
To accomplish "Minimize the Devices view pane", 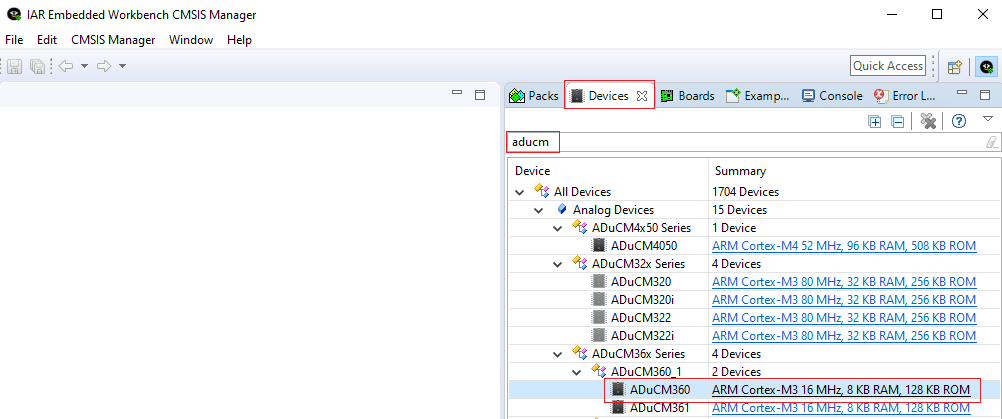I will [962, 94].
